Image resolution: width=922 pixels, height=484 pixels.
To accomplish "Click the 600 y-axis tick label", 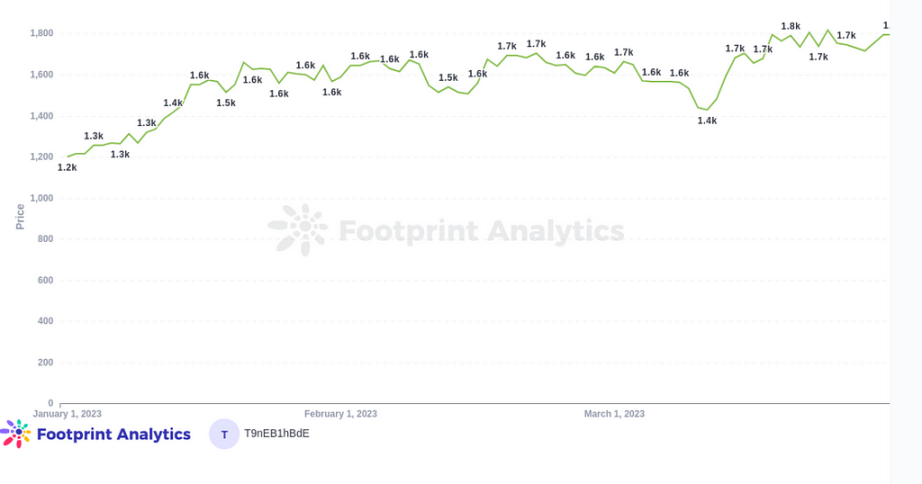I will [46, 280].
